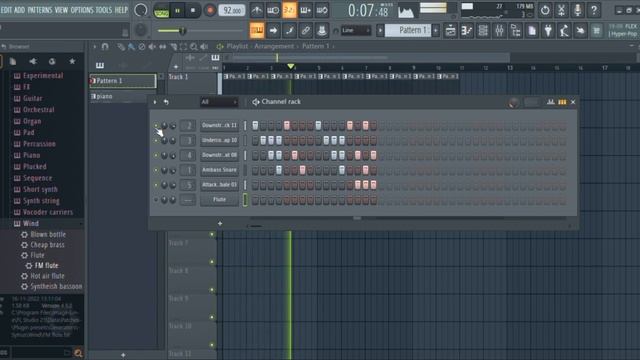This screenshot has width=640, height=360.
Task: Select the FM flute preset
Action: pos(47,265)
